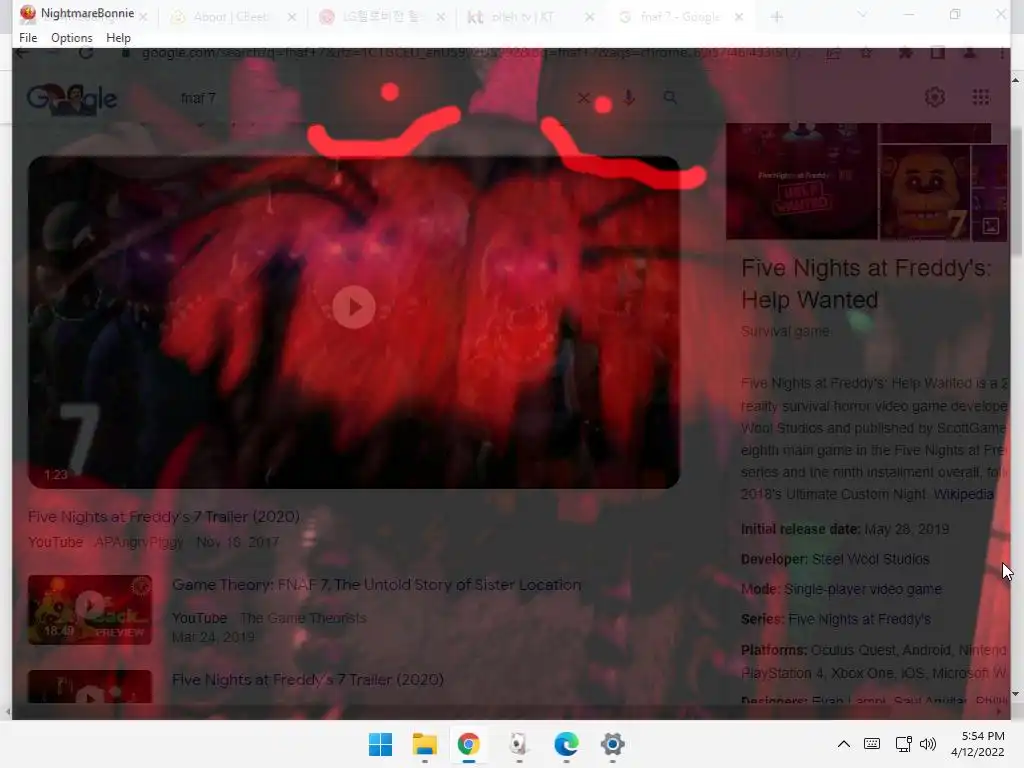
Task: Click the Wikipedia source link
Action: (x=963, y=494)
